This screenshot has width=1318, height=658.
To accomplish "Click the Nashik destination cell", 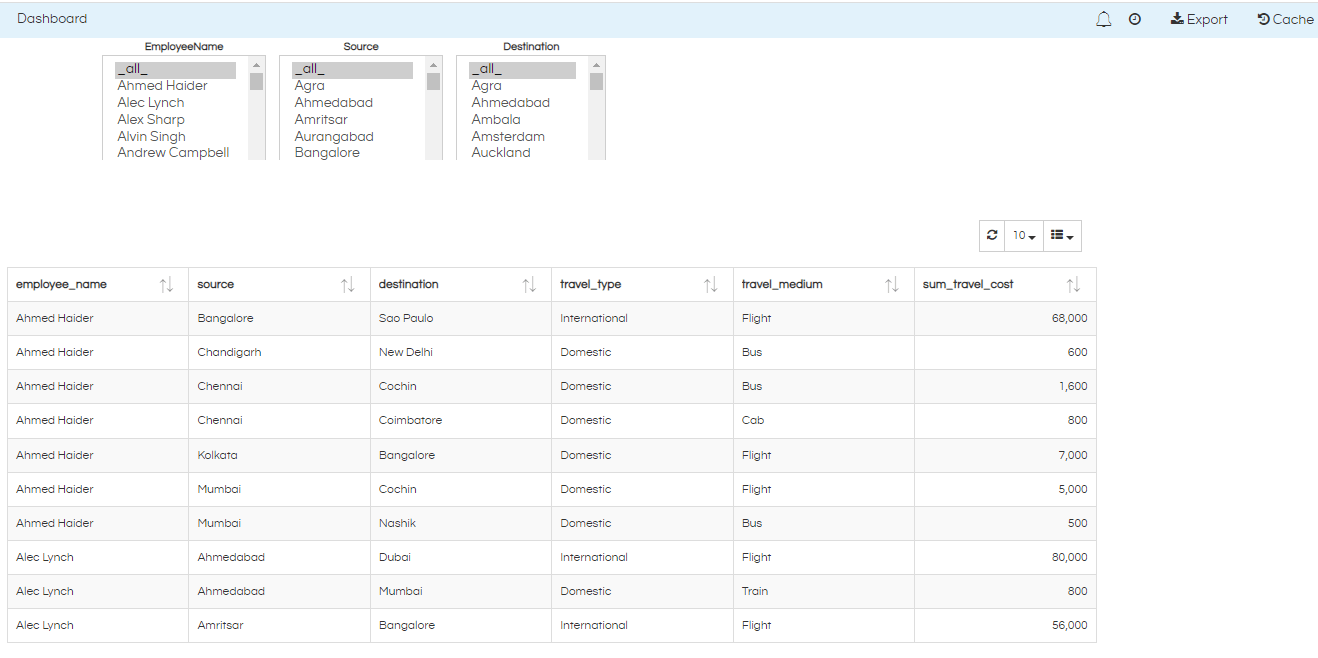I will point(461,523).
